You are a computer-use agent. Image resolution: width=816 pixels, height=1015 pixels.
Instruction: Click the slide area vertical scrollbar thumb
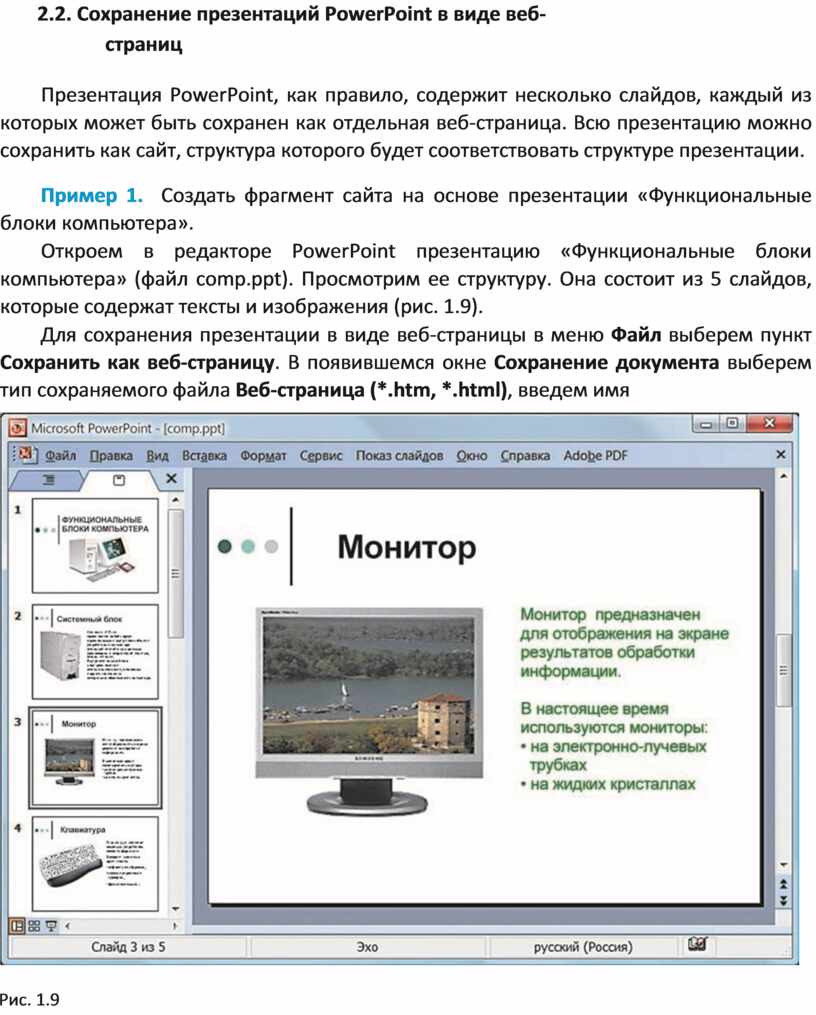tap(784, 671)
